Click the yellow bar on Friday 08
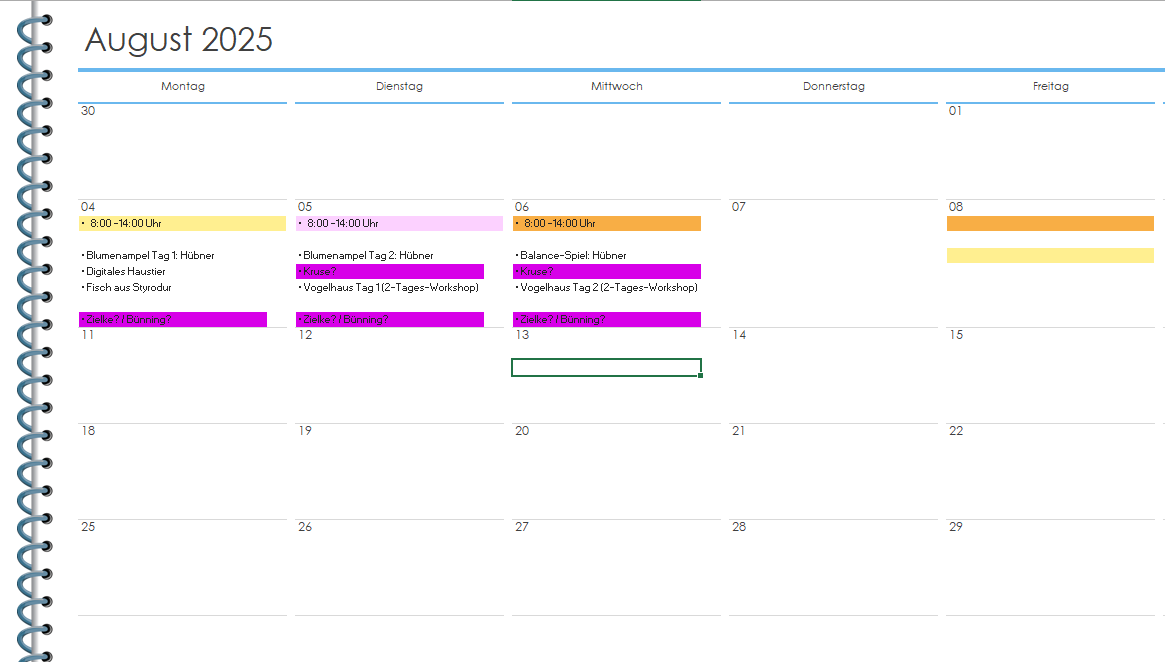This screenshot has height=662, width=1165. tap(1050, 256)
